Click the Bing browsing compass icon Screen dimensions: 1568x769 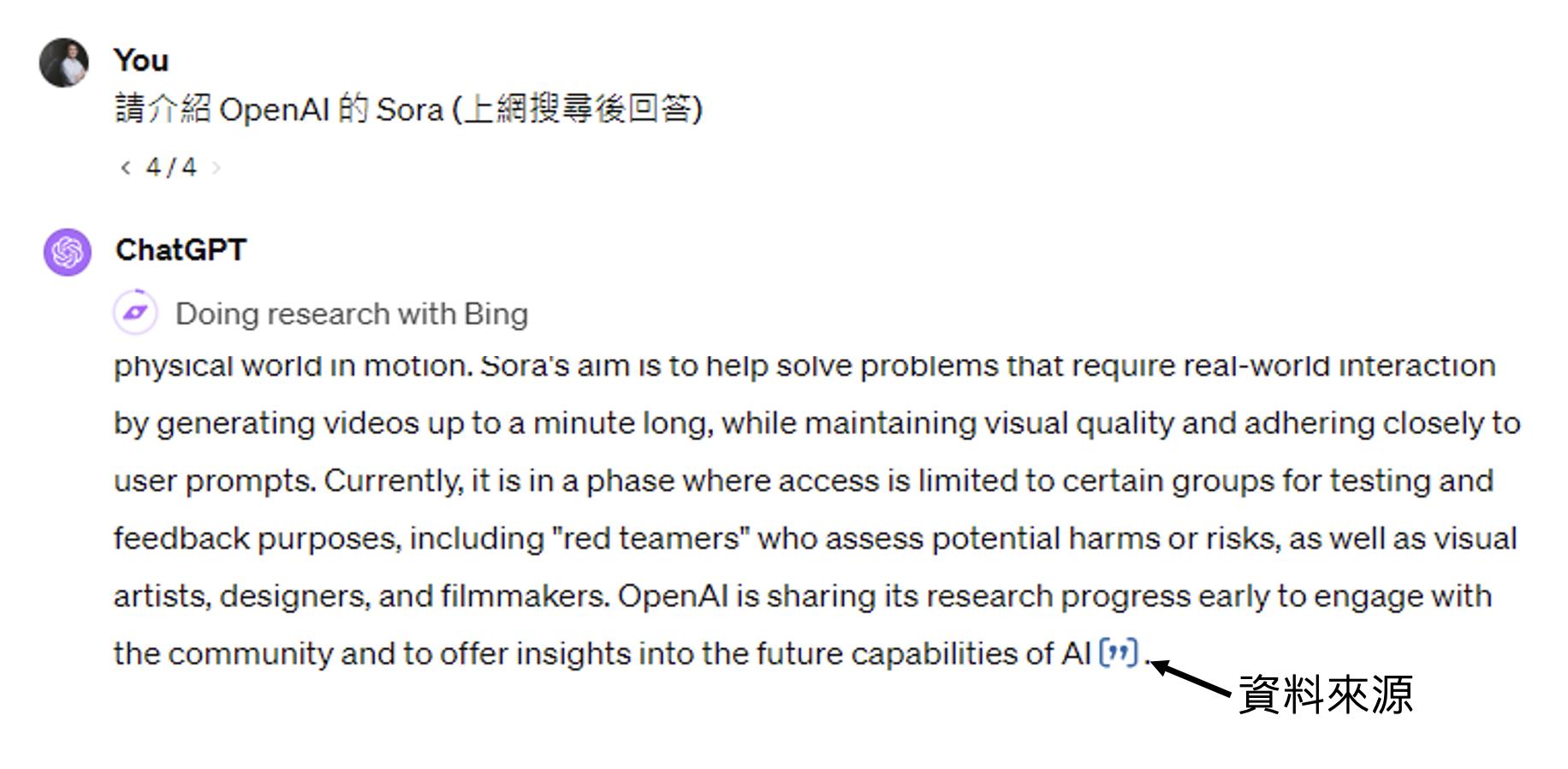[x=135, y=313]
